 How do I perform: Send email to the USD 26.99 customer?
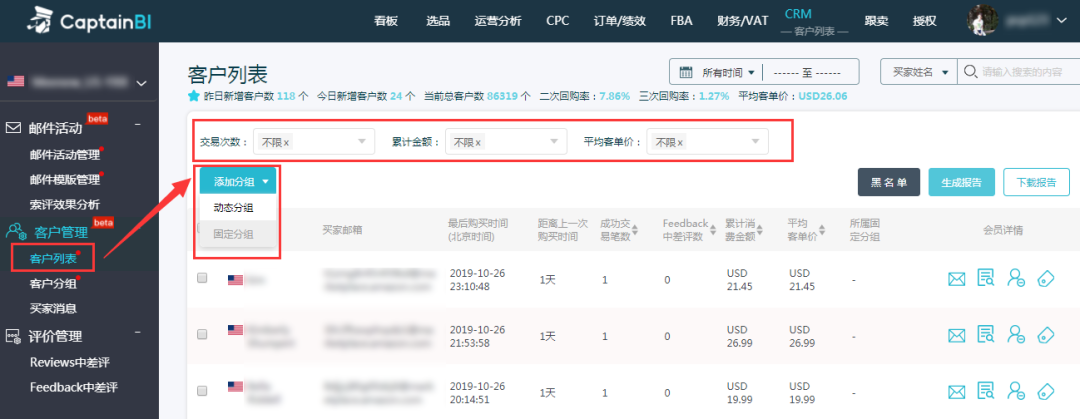[x=956, y=336]
